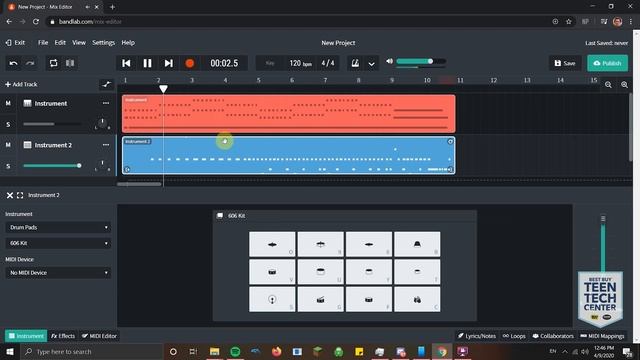Open Instrument 2 track options menu

click(x=106, y=145)
